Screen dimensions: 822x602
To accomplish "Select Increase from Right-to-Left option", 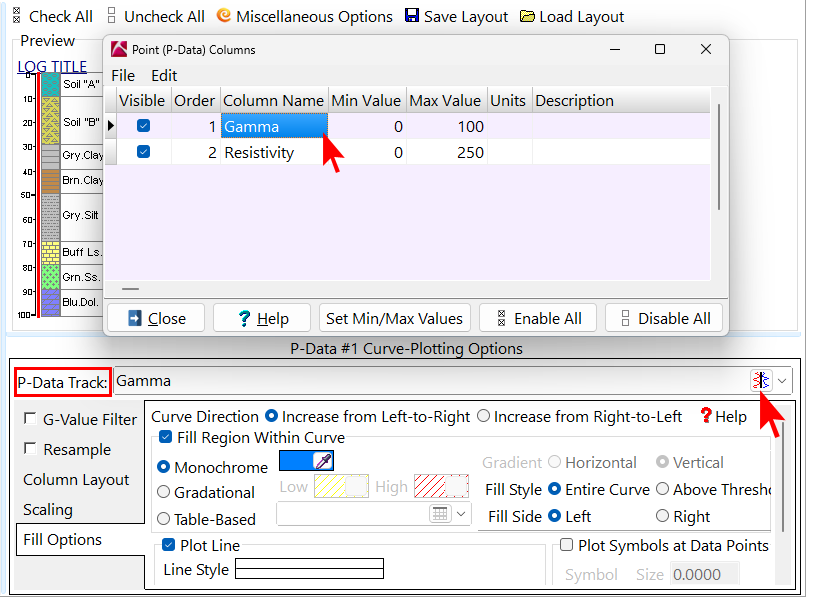I will (x=484, y=416).
